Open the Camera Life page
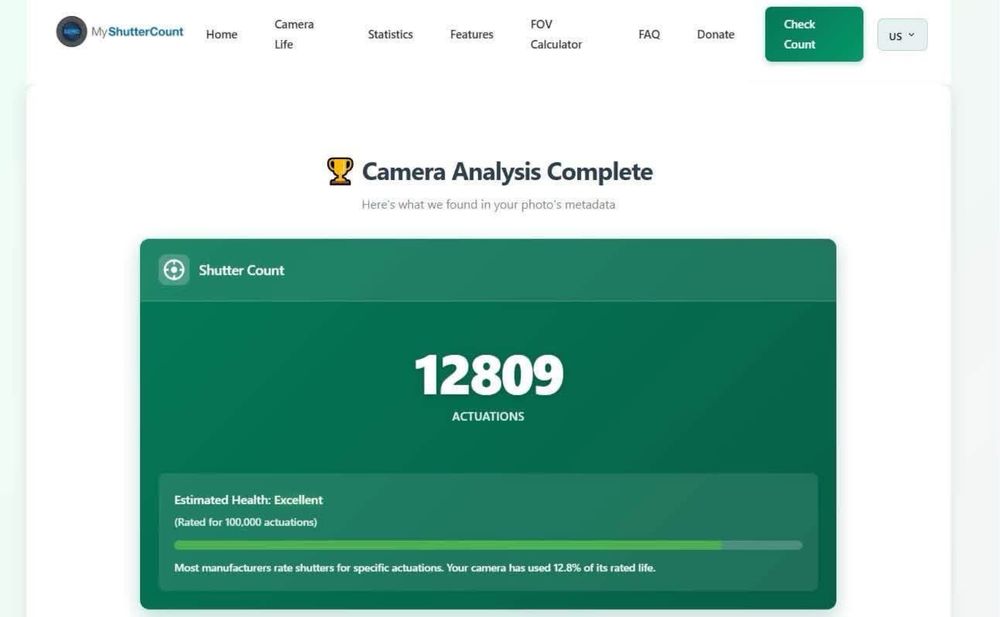 pyautogui.click(x=294, y=34)
